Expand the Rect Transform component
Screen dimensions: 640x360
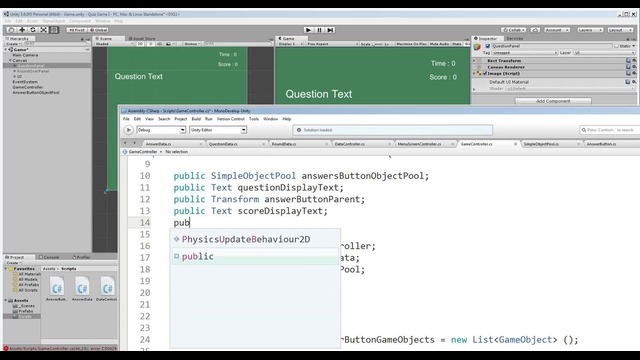(474, 60)
